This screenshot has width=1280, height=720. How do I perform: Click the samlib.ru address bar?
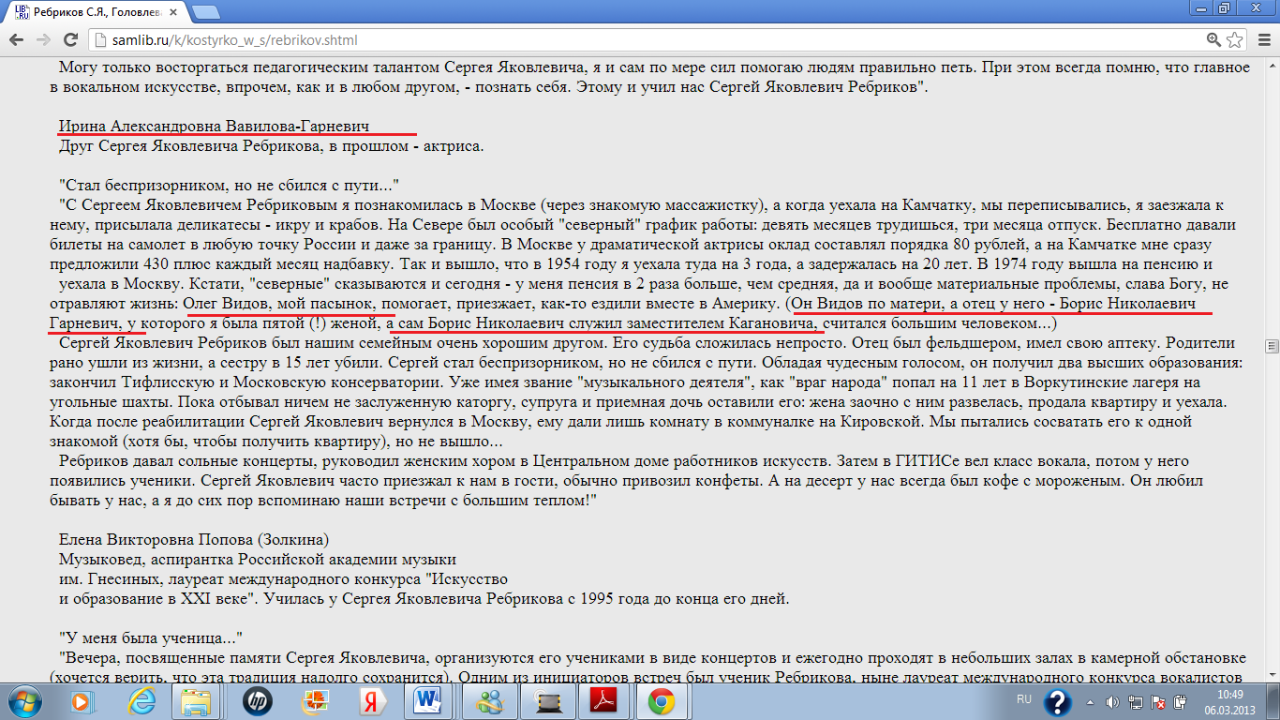point(640,40)
